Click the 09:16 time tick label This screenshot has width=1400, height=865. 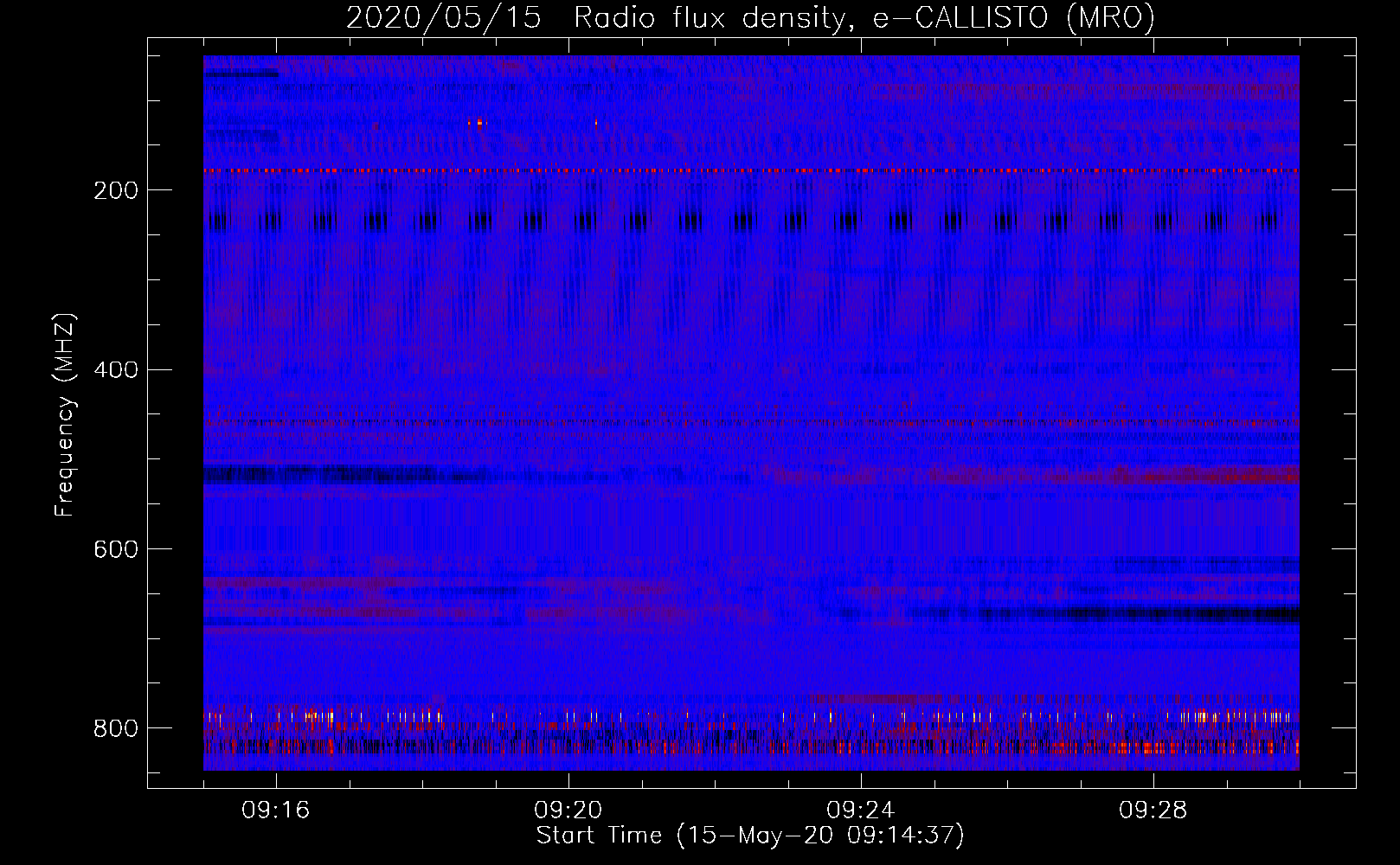(276, 811)
